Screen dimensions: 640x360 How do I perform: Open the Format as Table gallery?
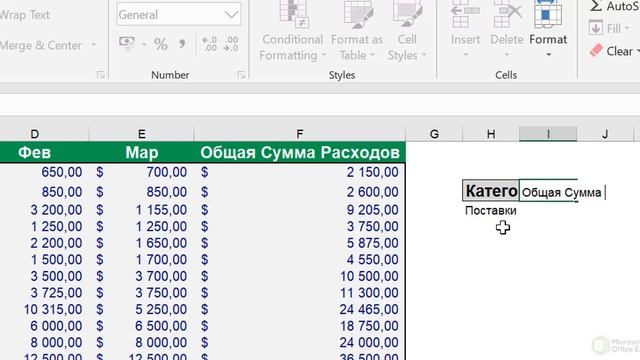[357, 32]
